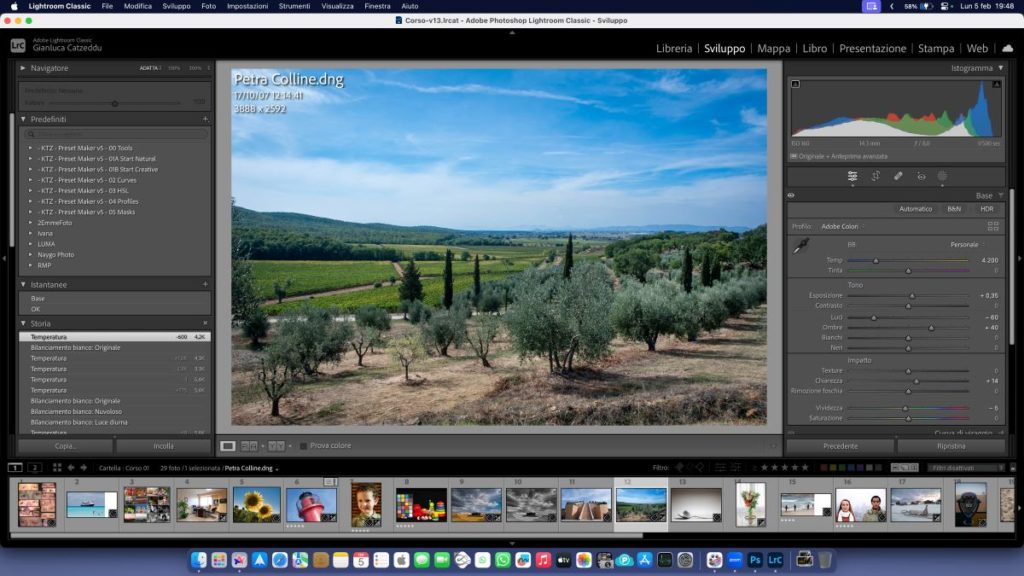Toggle HDR editing mode
This screenshot has height=576, width=1024.
click(987, 209)
